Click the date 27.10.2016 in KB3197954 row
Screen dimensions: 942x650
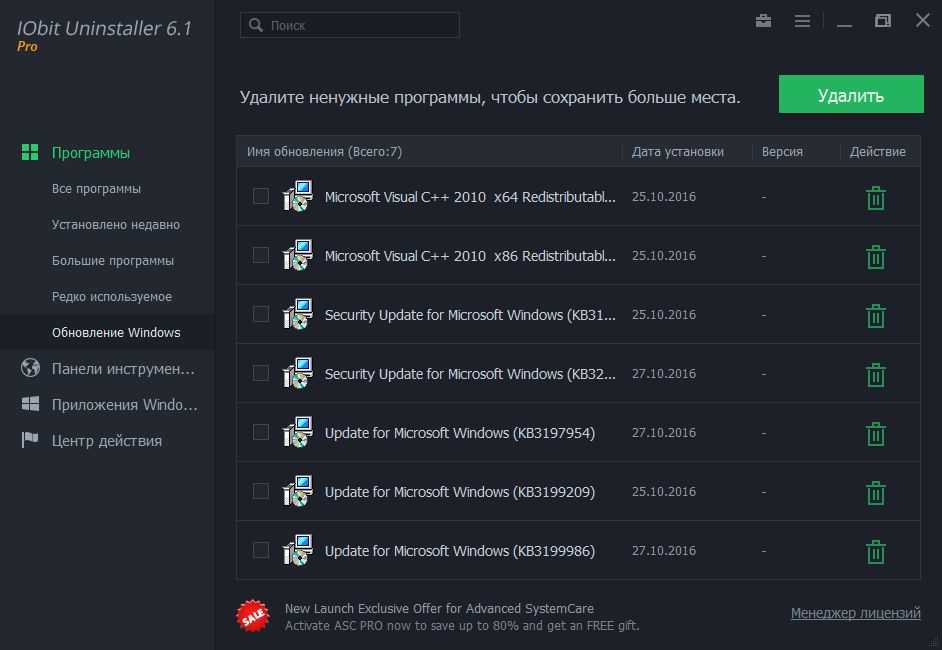coord(663,433)
